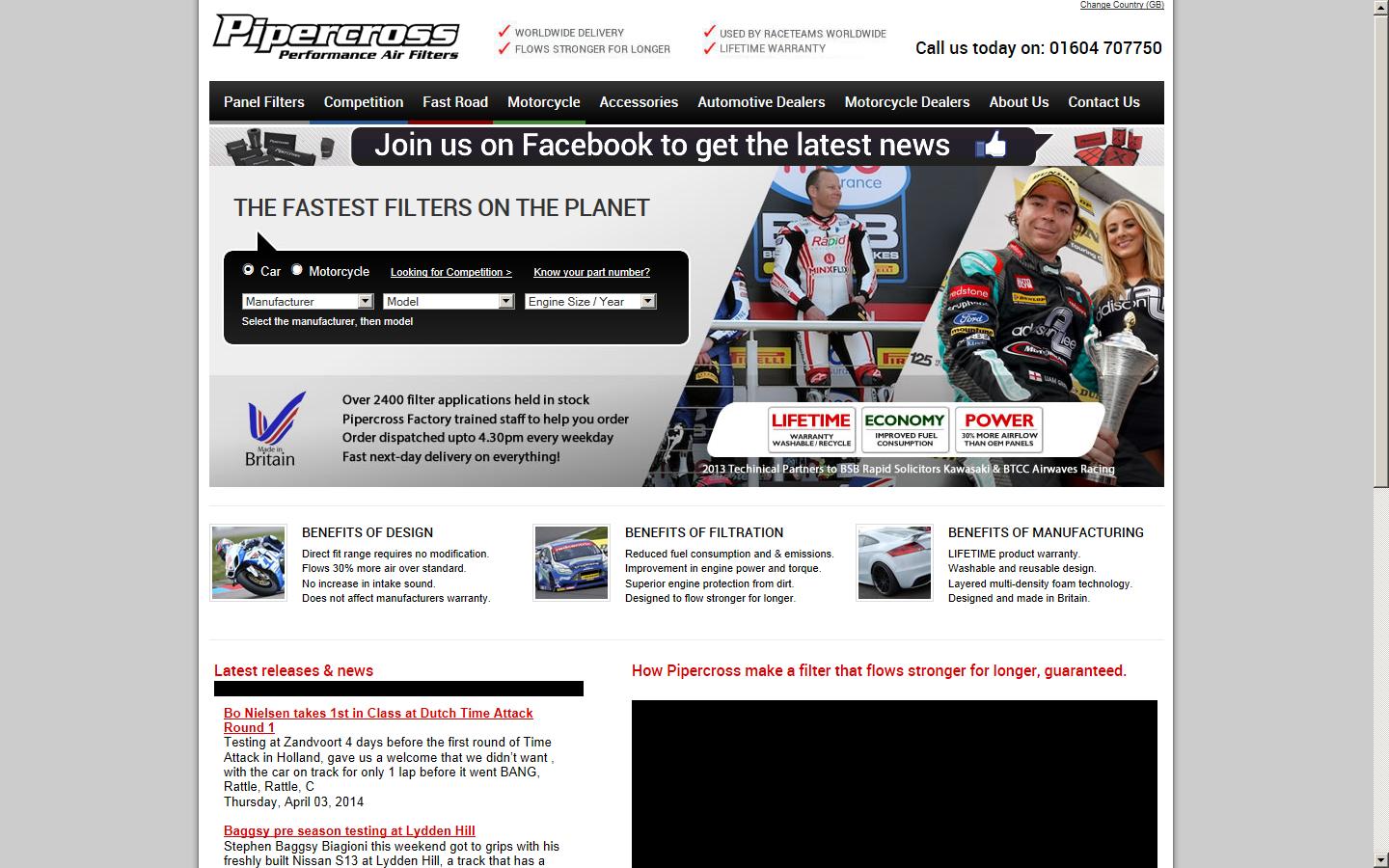
Task: Click the Facebook thumbs-up icon
Action: point(990,146)
